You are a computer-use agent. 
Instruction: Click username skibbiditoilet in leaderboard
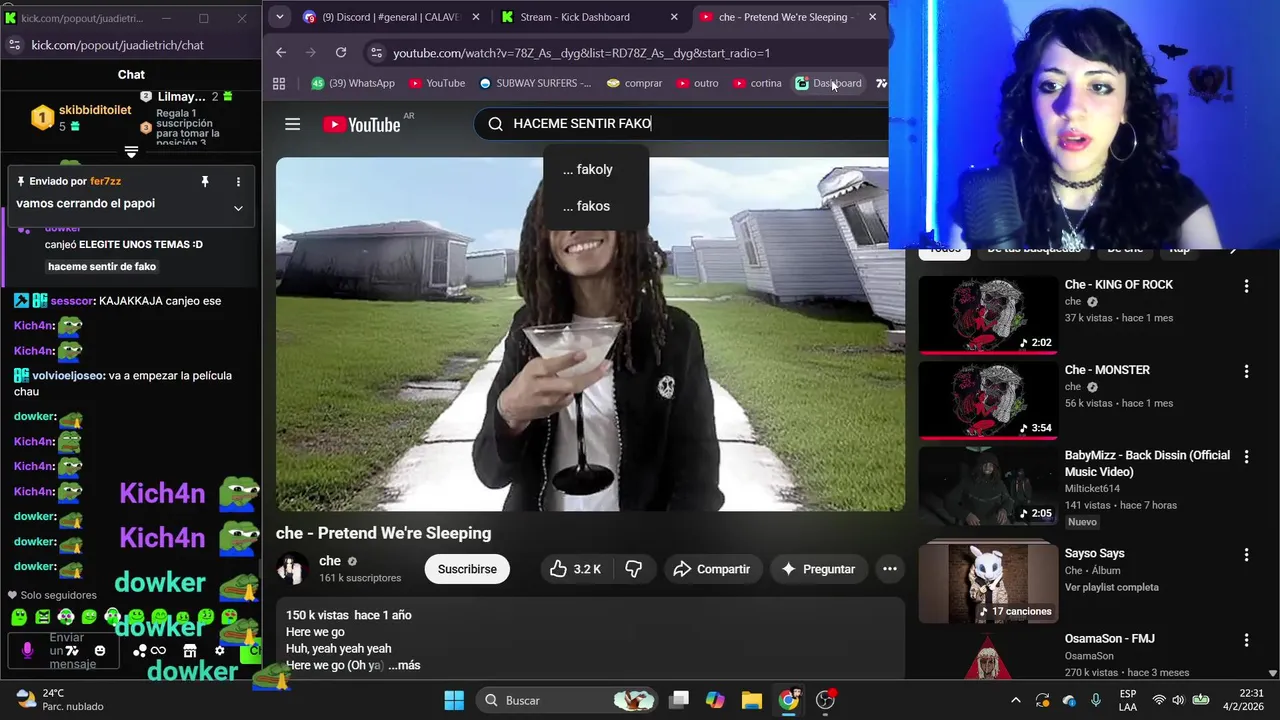(95, 110)
